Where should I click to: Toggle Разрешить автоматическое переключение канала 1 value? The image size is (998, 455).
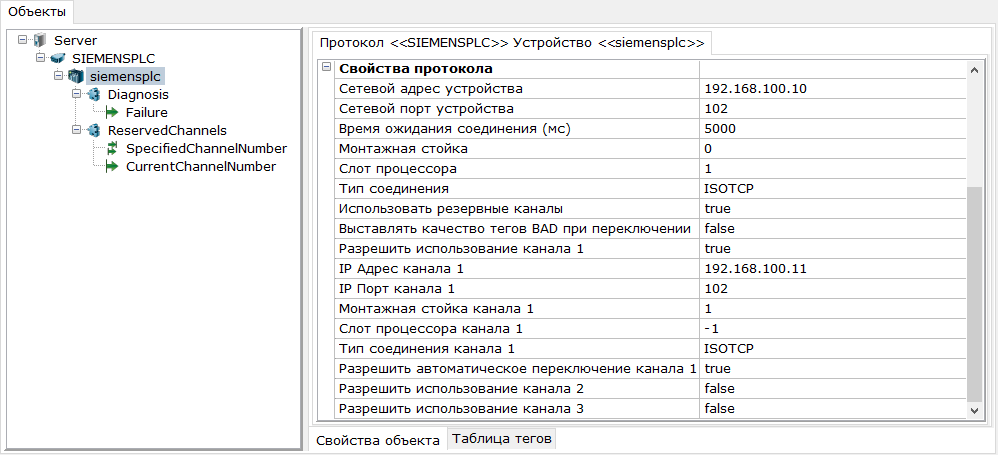[x=832, y=368]
